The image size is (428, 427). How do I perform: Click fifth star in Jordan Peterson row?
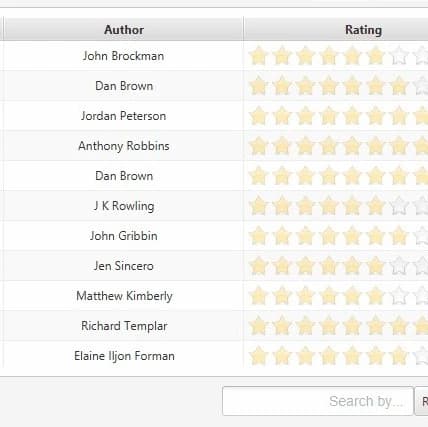352,116
